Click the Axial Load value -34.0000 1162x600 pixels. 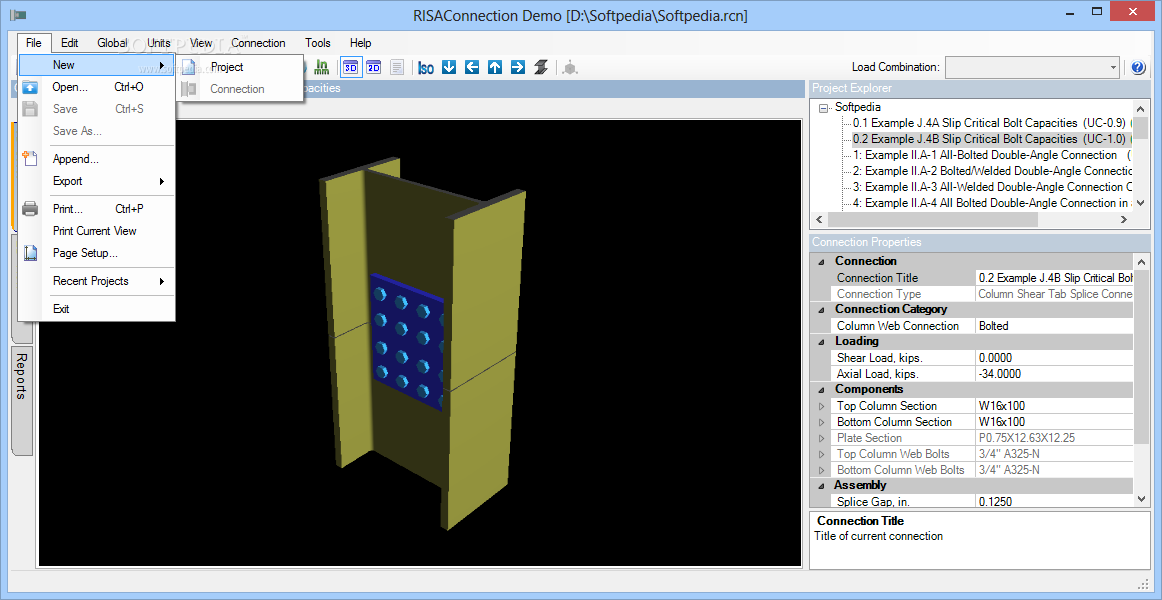point(1055,374)
